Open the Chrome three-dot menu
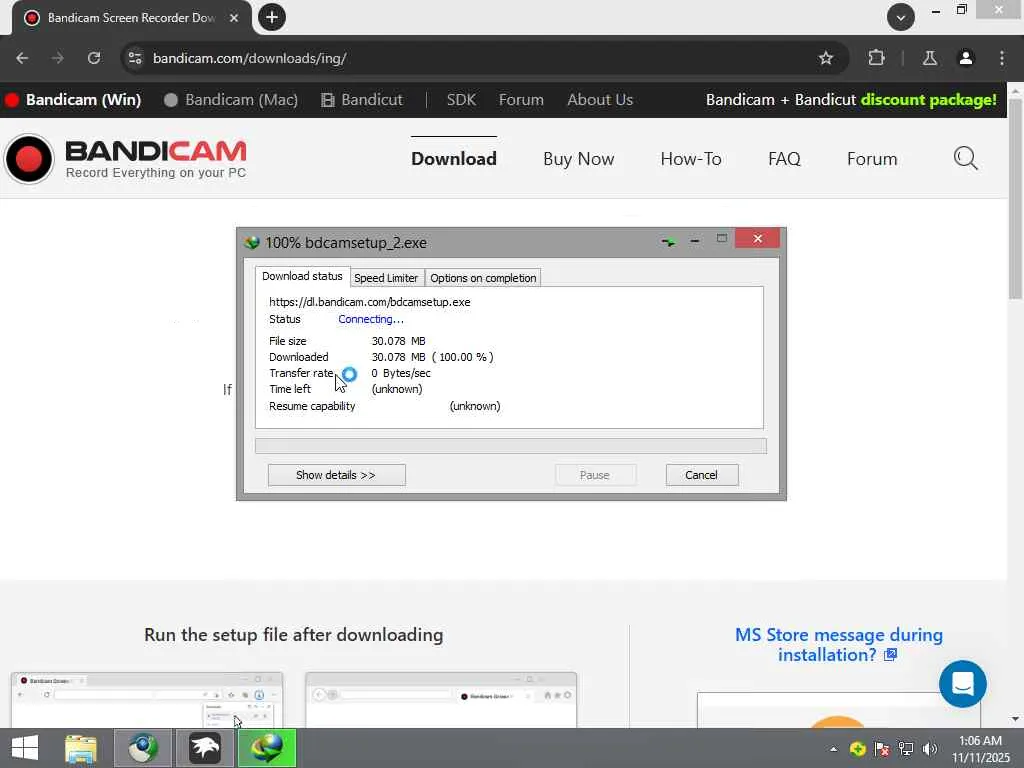Screen dimensions: 1024x768 [1002, 58]
